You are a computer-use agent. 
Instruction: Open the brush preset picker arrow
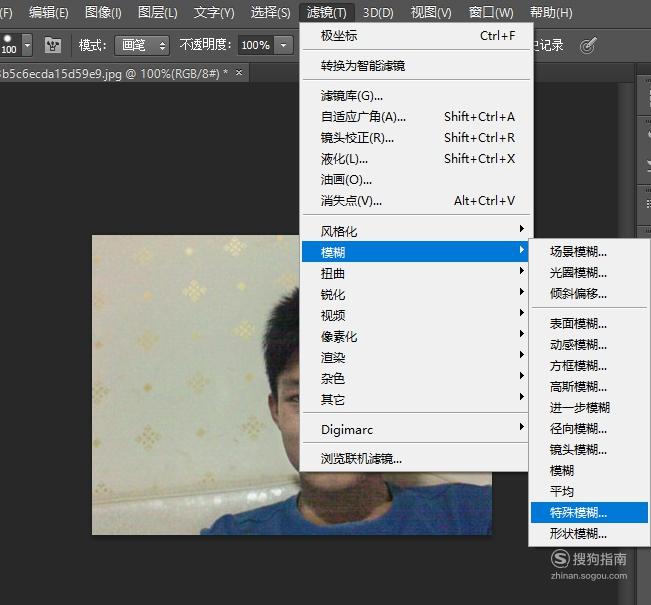click(x=27, y=44)
